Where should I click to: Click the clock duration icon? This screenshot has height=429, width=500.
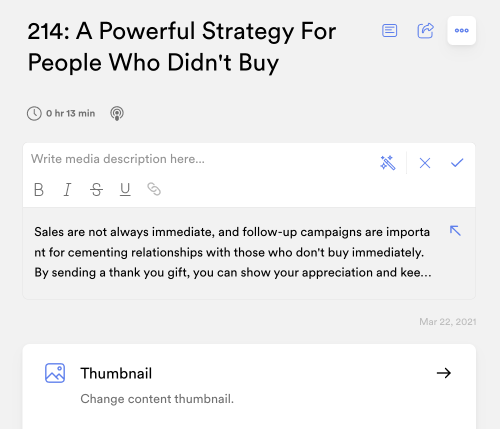point(34,114)
